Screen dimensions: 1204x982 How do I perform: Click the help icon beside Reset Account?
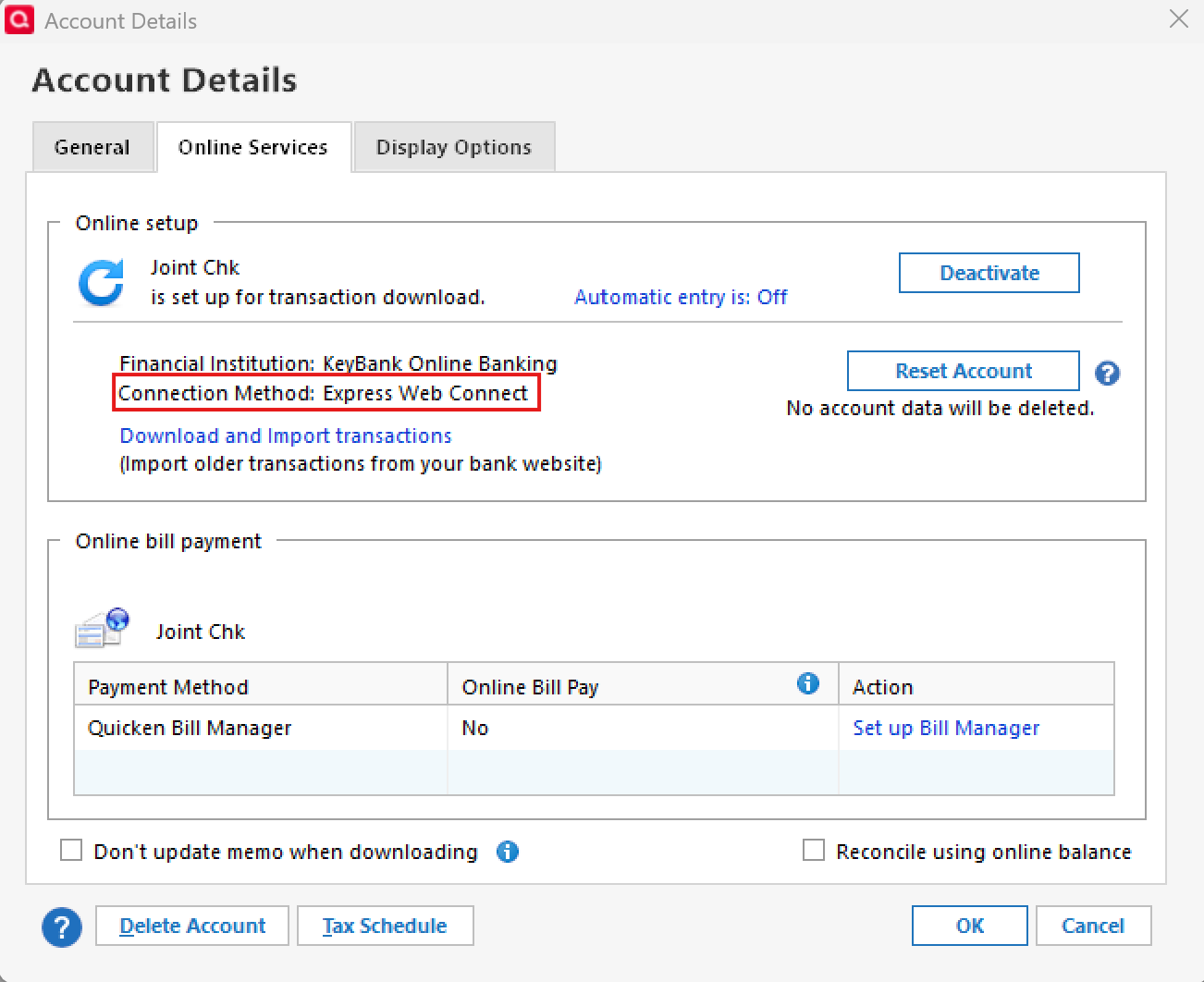[1107, 373]
